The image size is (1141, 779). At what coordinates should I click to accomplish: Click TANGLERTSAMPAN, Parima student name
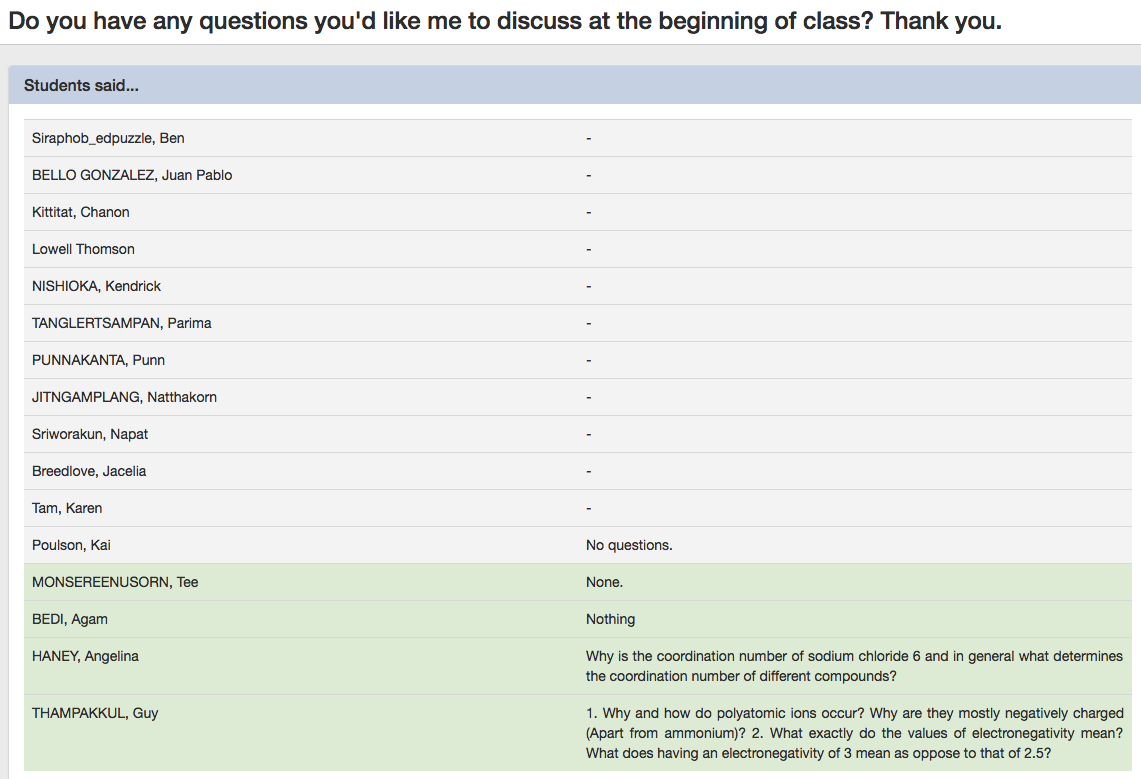[121, 323]
